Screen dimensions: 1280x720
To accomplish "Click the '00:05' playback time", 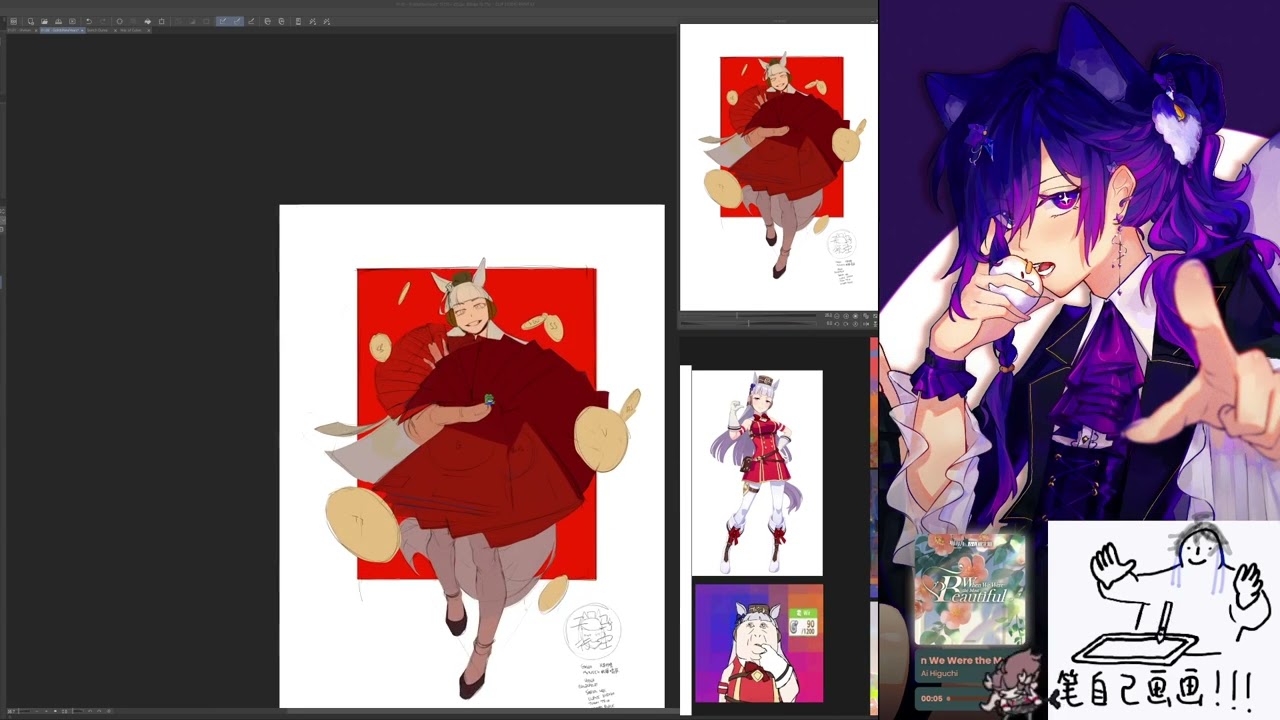I will pyautogui.click(x=932, y=699).
